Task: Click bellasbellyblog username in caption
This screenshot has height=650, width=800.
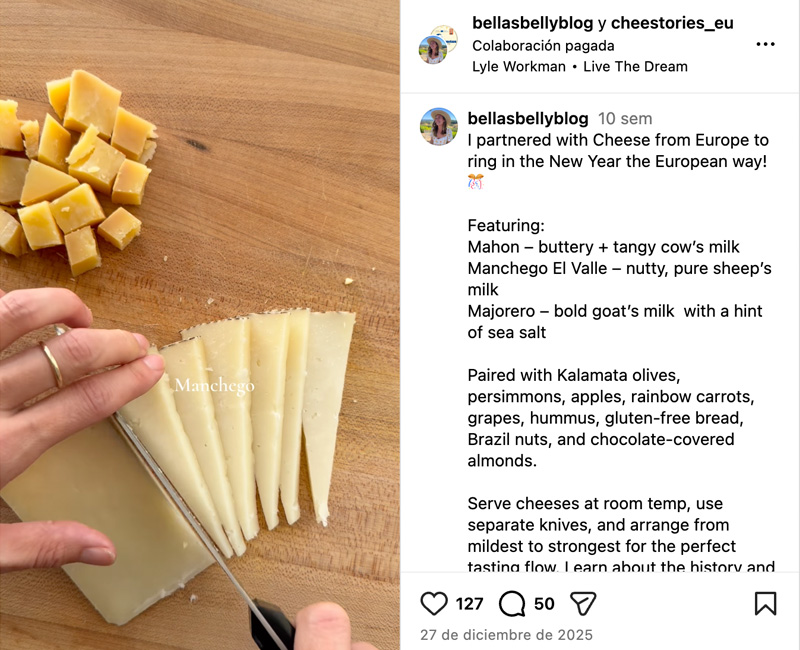Action: pyautogui.click(x=528, y=119)
